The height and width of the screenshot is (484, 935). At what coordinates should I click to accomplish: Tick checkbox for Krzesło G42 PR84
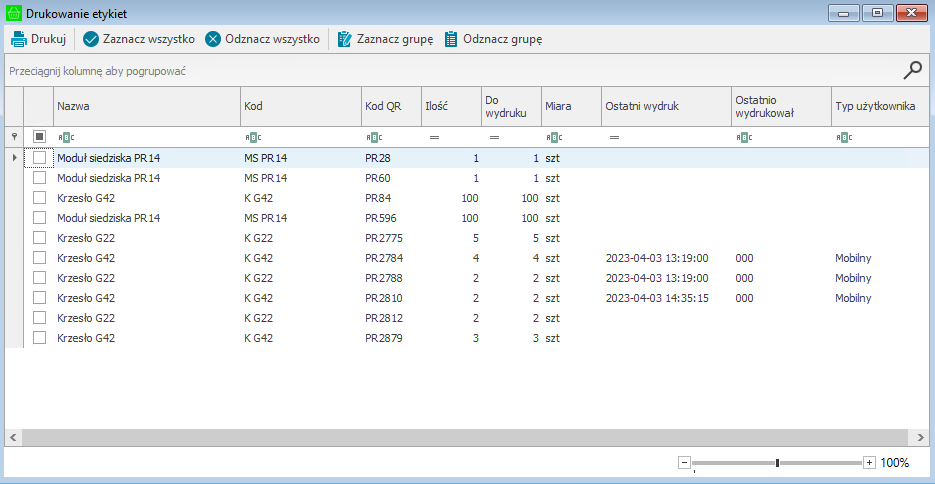(x=39, y=198)
